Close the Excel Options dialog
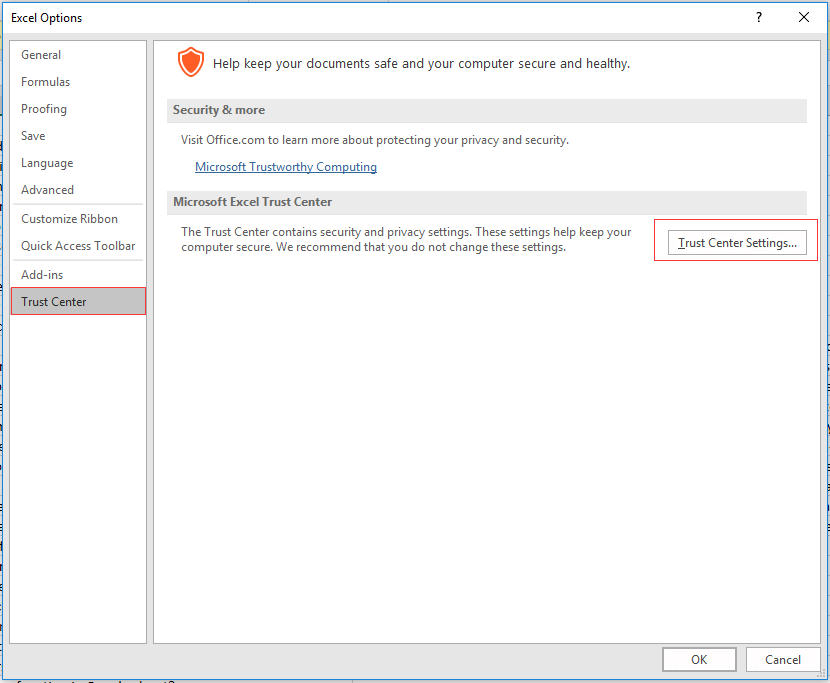 pos(804,17)
